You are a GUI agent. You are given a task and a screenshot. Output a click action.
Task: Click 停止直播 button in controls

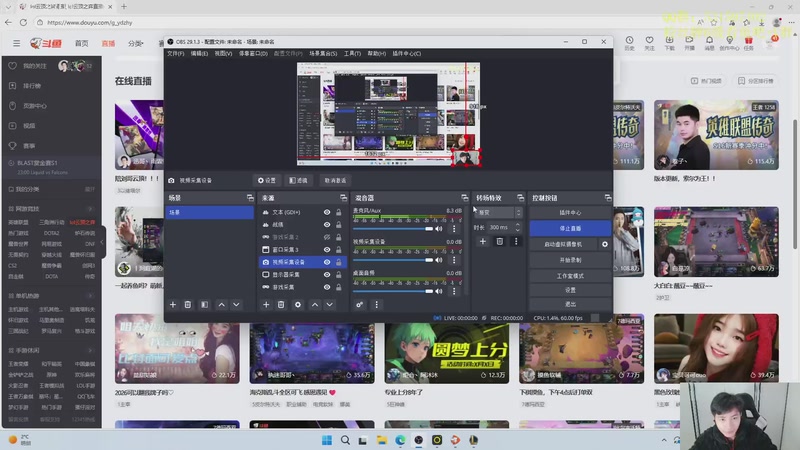coord(570,228)
